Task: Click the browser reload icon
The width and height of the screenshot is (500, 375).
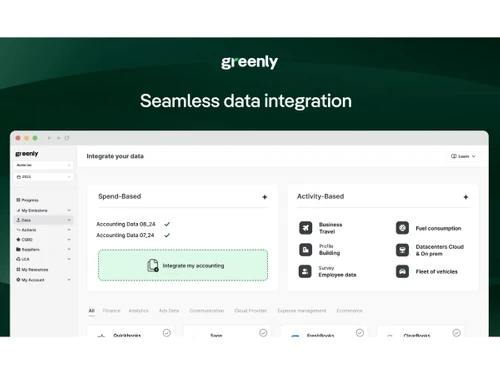Action: coord(67,138)
